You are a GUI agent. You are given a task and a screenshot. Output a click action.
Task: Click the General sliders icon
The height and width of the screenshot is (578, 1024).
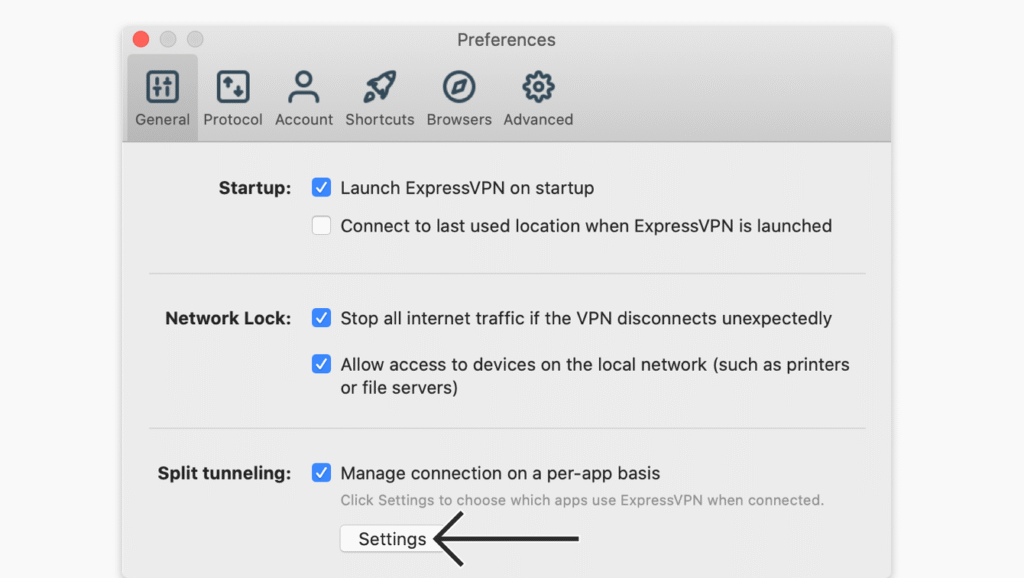point(162,87)
